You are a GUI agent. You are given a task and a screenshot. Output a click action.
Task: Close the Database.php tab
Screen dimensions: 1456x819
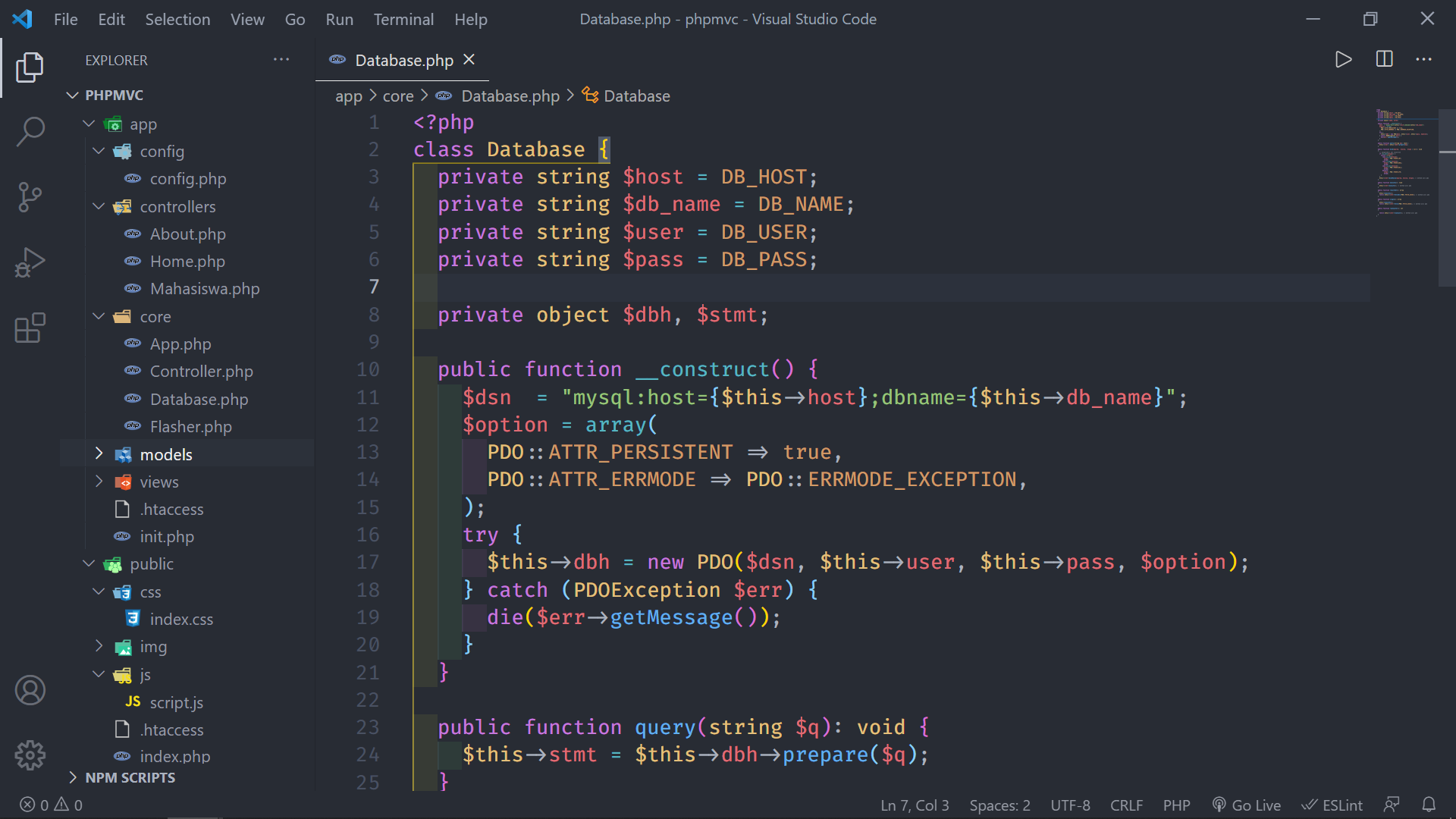click(x=469, y=59)
